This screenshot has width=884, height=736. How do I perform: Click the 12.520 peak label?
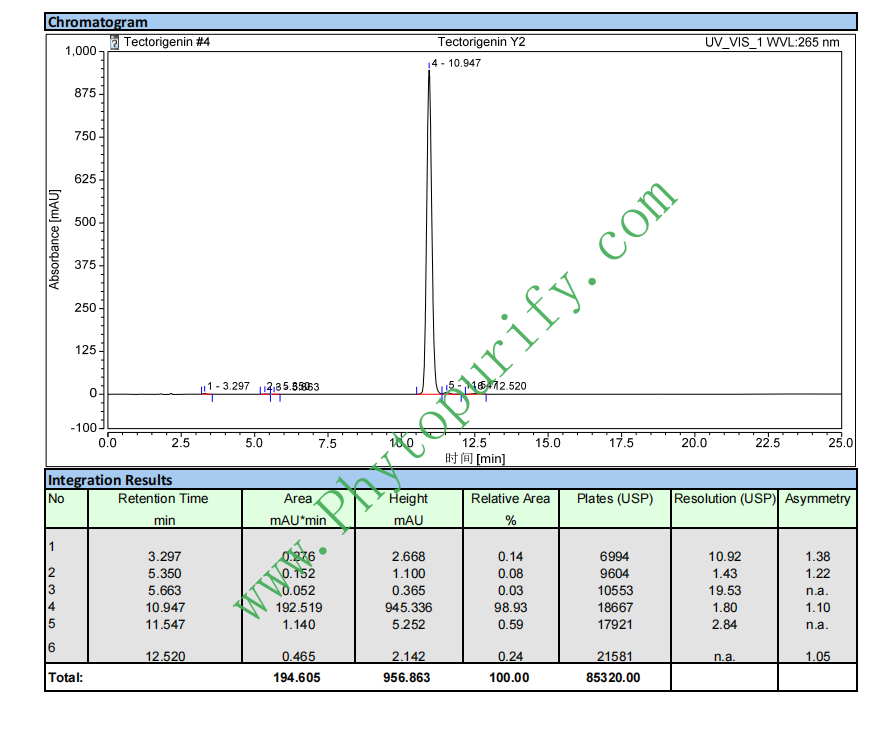[508, 386]
